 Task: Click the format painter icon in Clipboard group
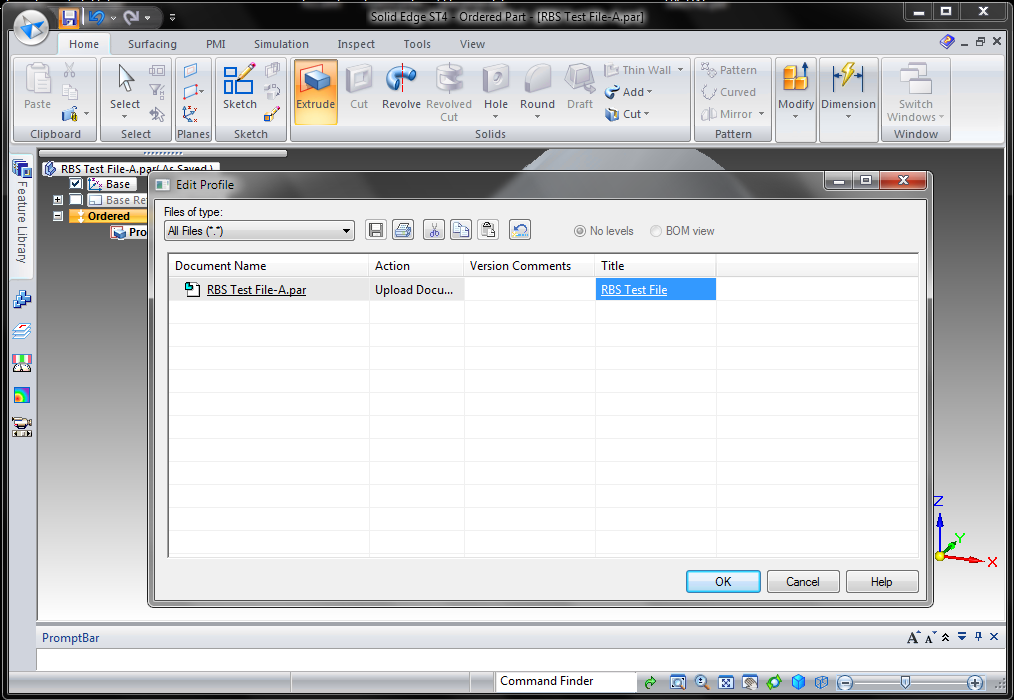[70, 115]
